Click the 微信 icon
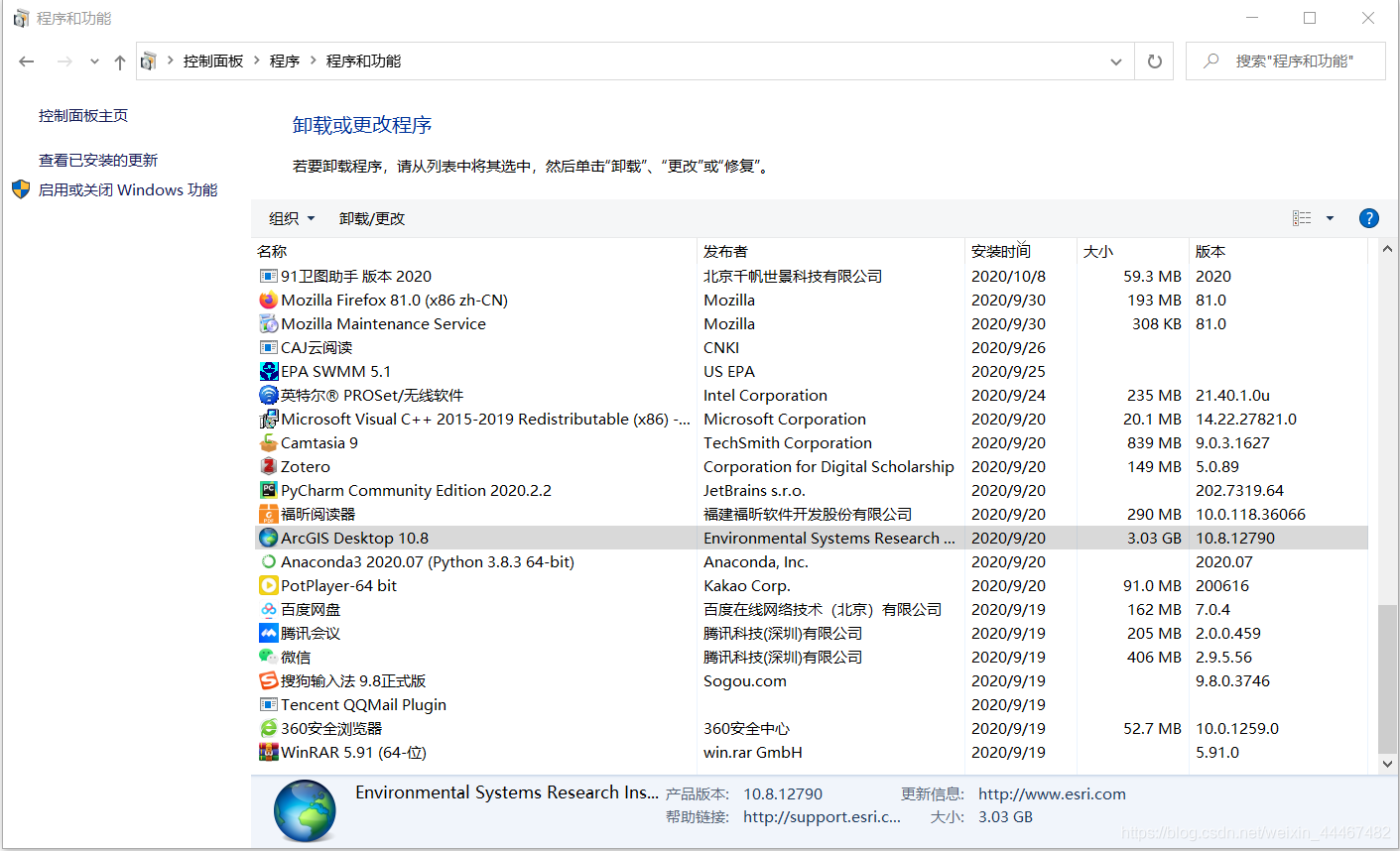 (268, 657)
